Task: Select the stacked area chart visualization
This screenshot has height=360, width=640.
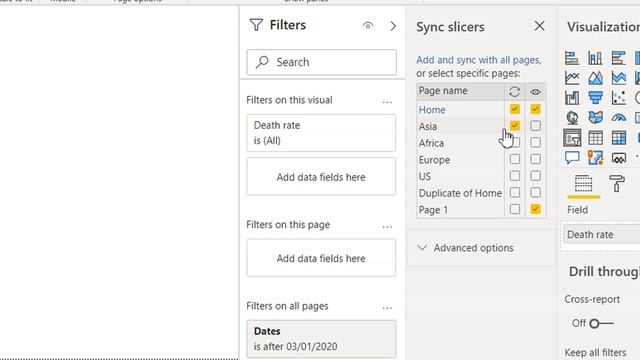Action: tap(619, 78)
